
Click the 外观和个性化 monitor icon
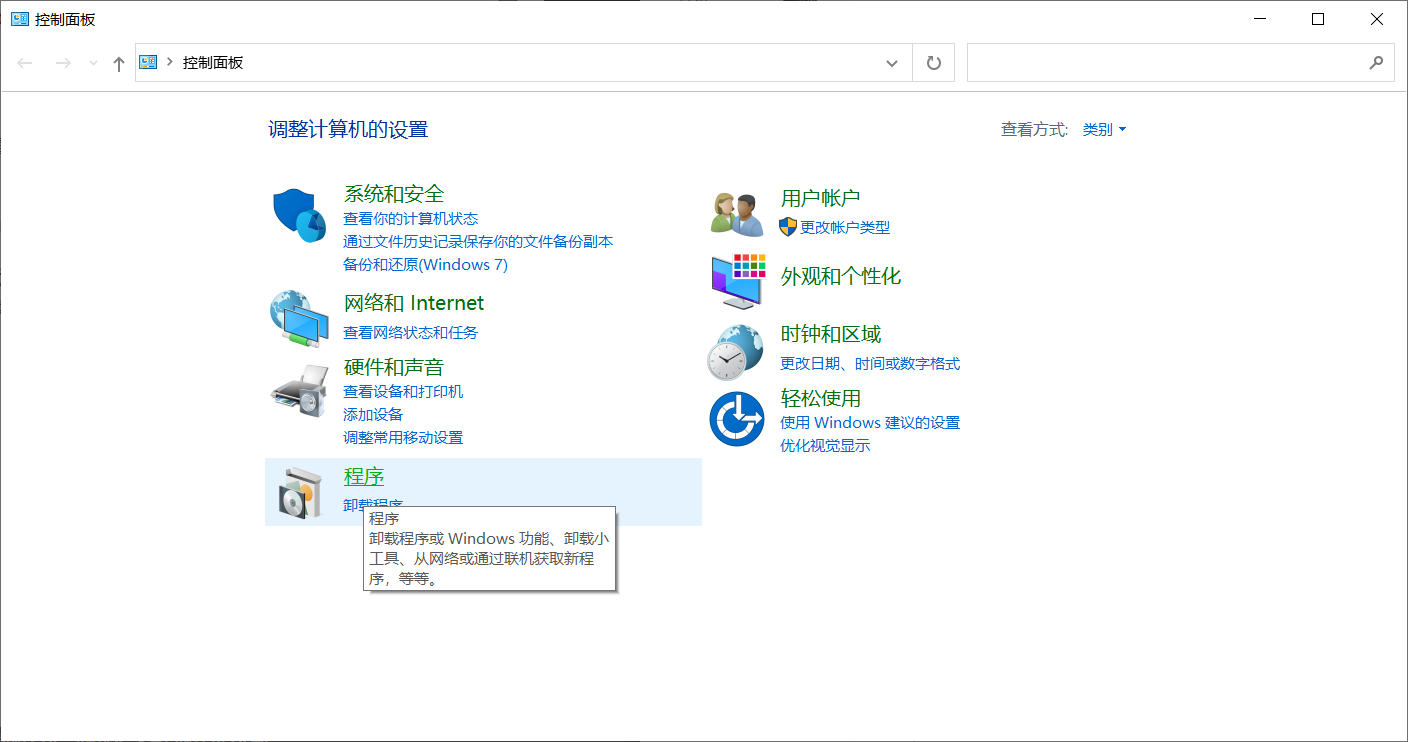737,280
